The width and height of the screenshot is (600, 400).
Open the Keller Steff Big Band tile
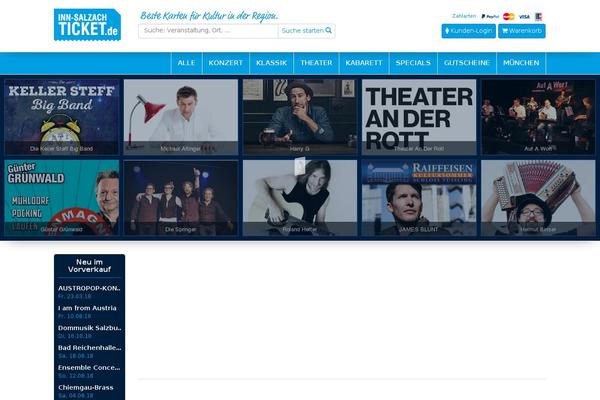62,117
